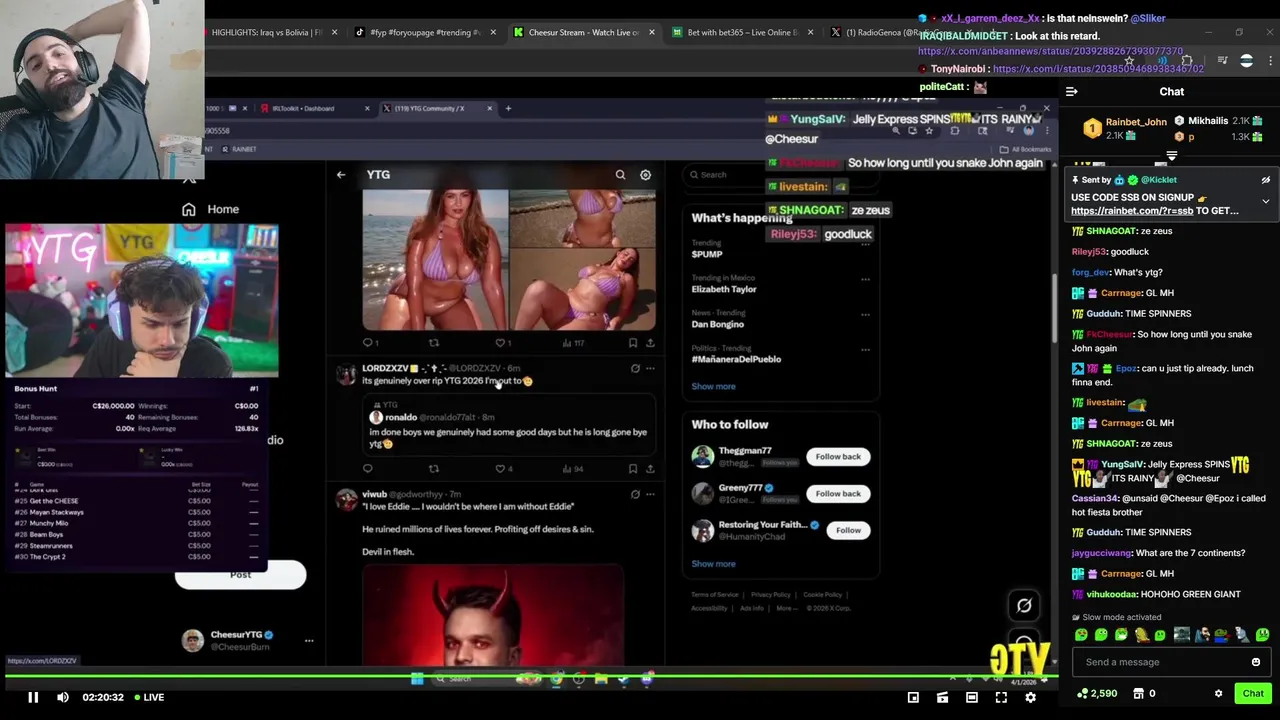The image size is (1280, 720).
Task: Follow back Greeny777
Action: (x=837, y=493)
